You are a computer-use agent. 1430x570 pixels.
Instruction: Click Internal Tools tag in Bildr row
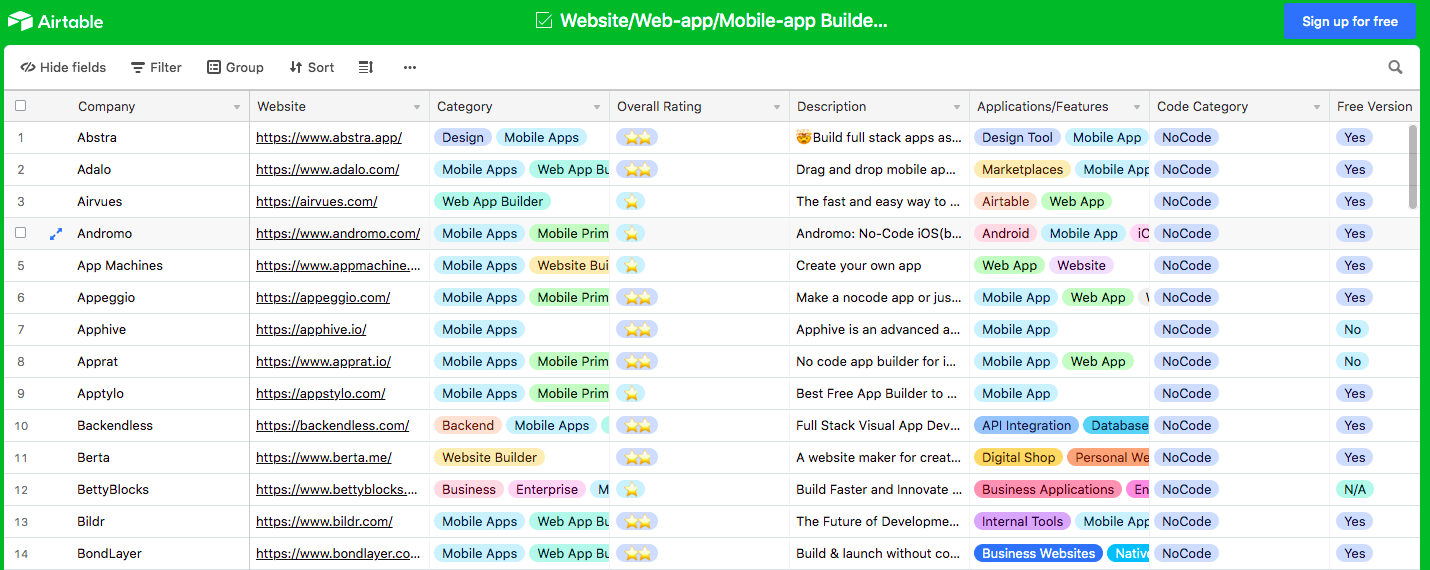(x=1023, y=522)
